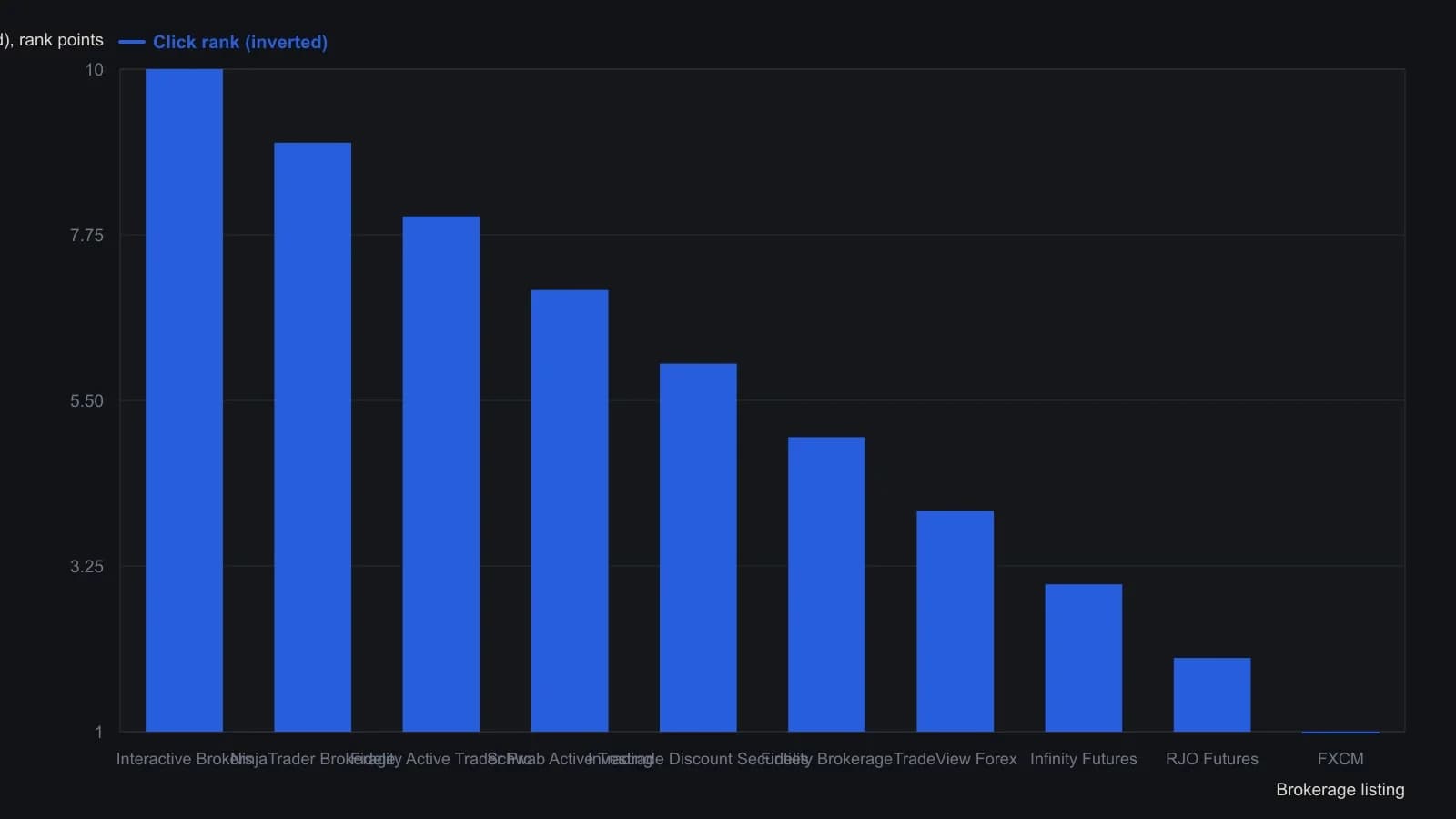Screen dimensions: 1456x819
Task: Click the 'TradeView Forex' axis label
Action: point(955,759)
